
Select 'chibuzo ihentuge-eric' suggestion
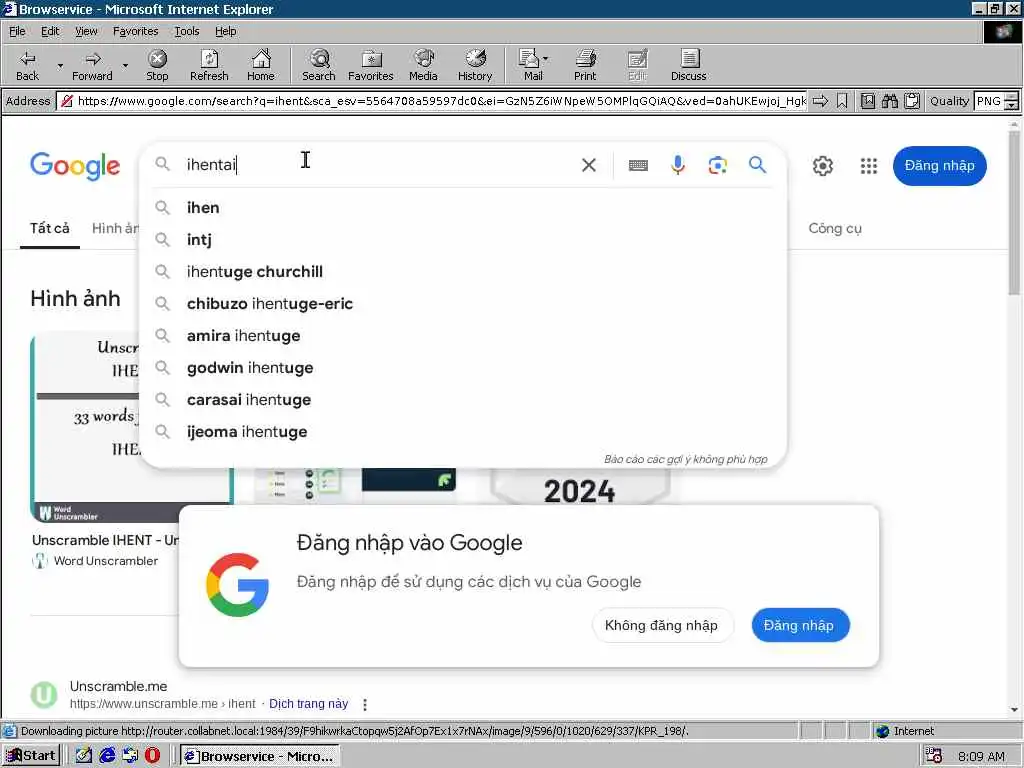(462, 304)
